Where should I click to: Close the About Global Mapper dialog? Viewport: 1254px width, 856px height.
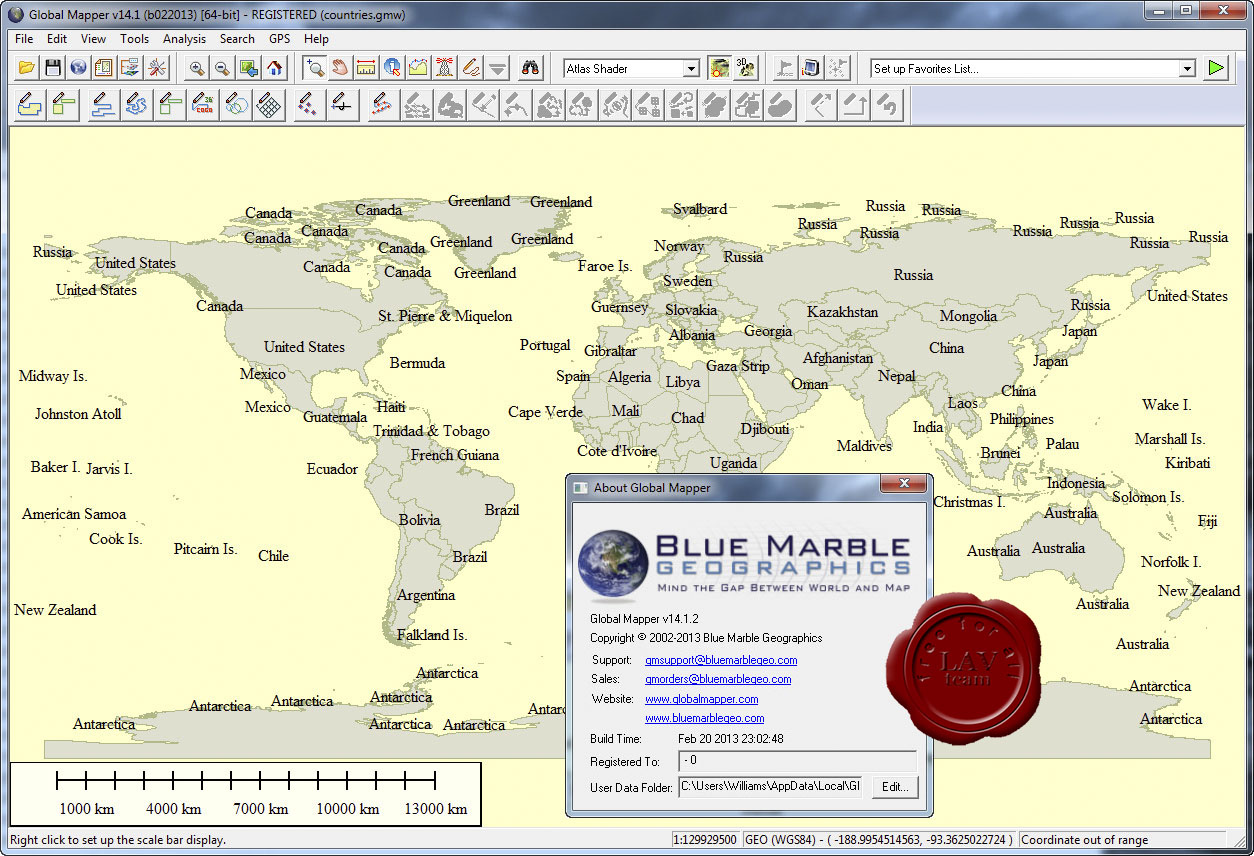(904, 484)
